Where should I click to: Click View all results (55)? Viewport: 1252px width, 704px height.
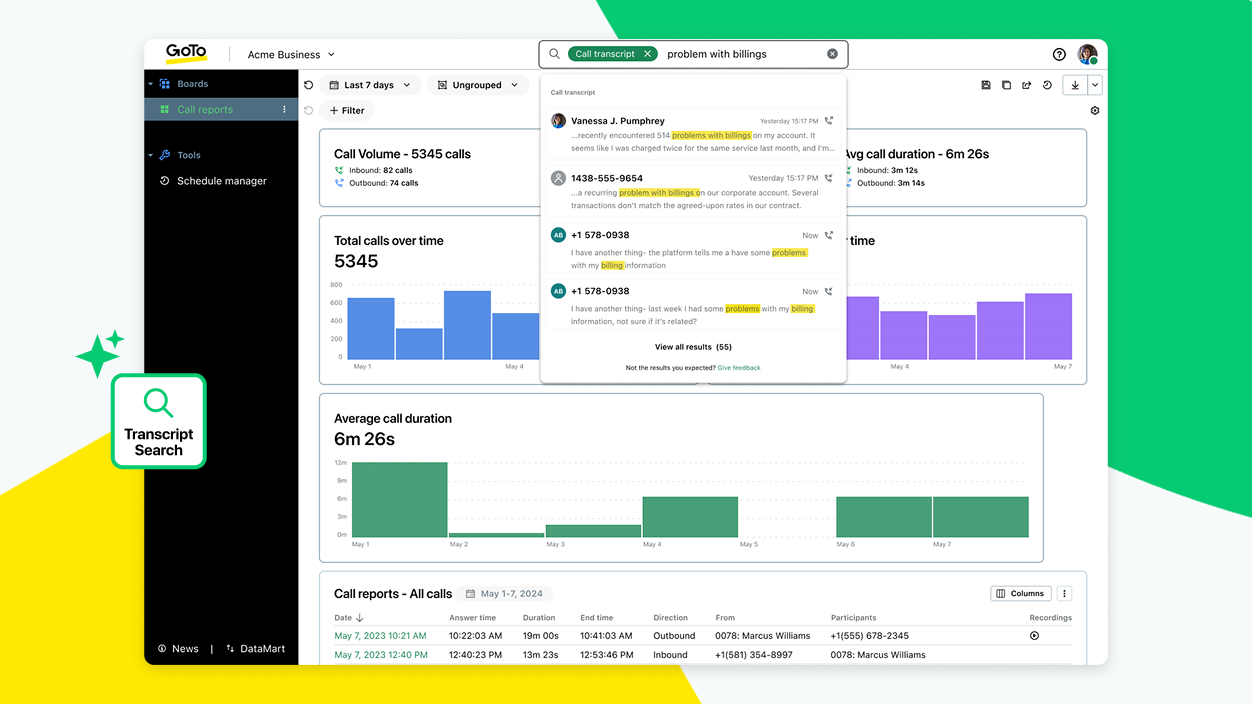tap(693, 347)
